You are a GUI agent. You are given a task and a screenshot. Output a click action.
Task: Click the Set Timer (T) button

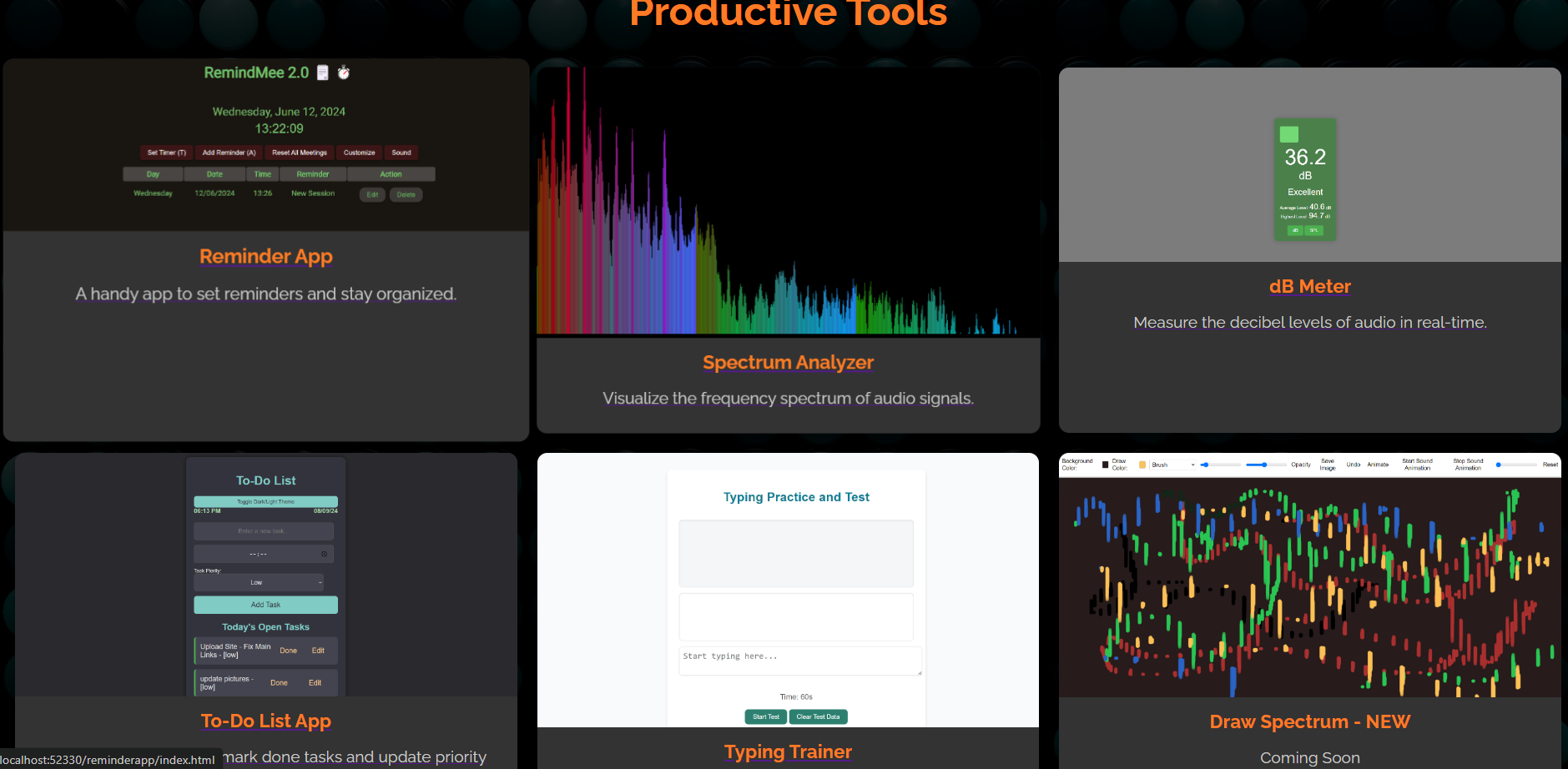coord(166,153)
